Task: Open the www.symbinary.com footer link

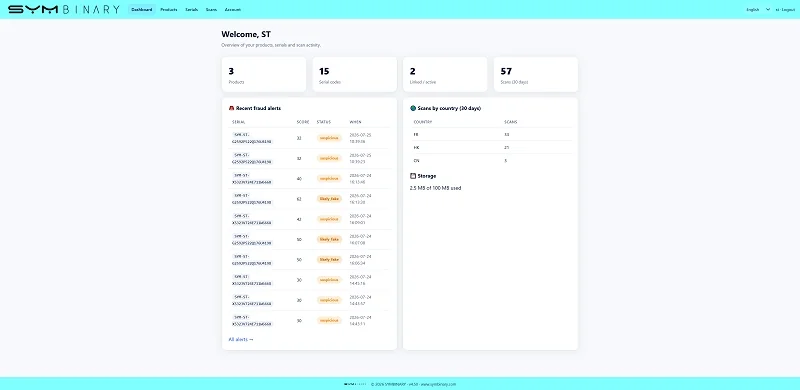Action: tap(438, 384)
